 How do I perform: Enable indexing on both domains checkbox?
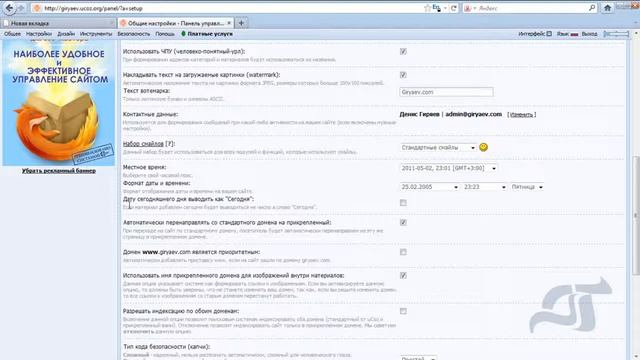coord(403,311)
